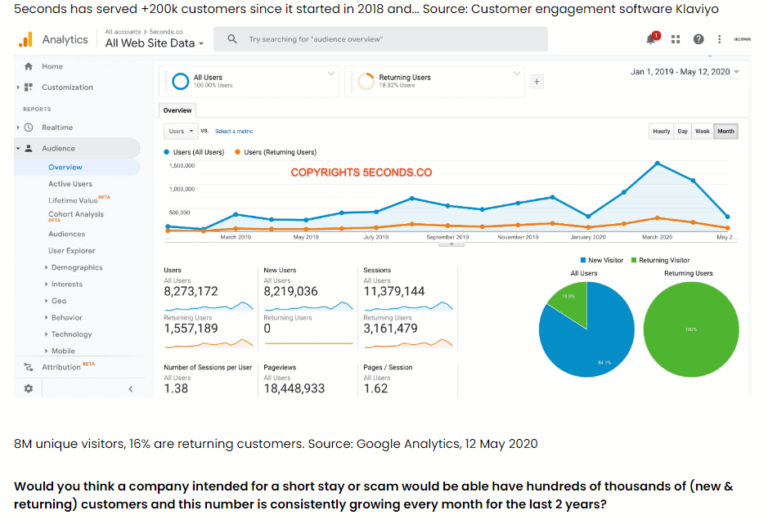Click the Realtime clock icon

tap(30, 128)
